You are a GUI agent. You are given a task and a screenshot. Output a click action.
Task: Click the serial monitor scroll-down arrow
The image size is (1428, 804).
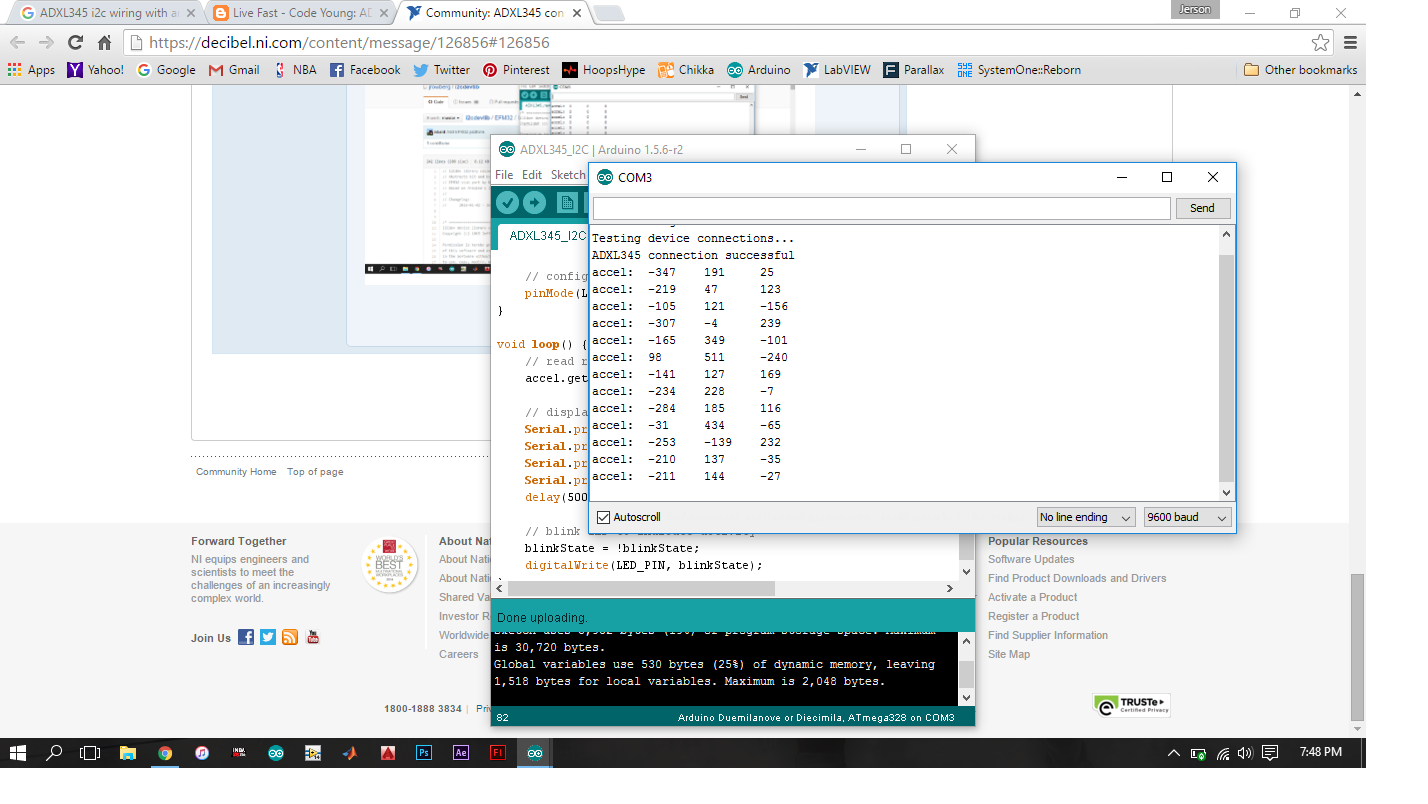pyautogui.click(x=1227, y=493)
